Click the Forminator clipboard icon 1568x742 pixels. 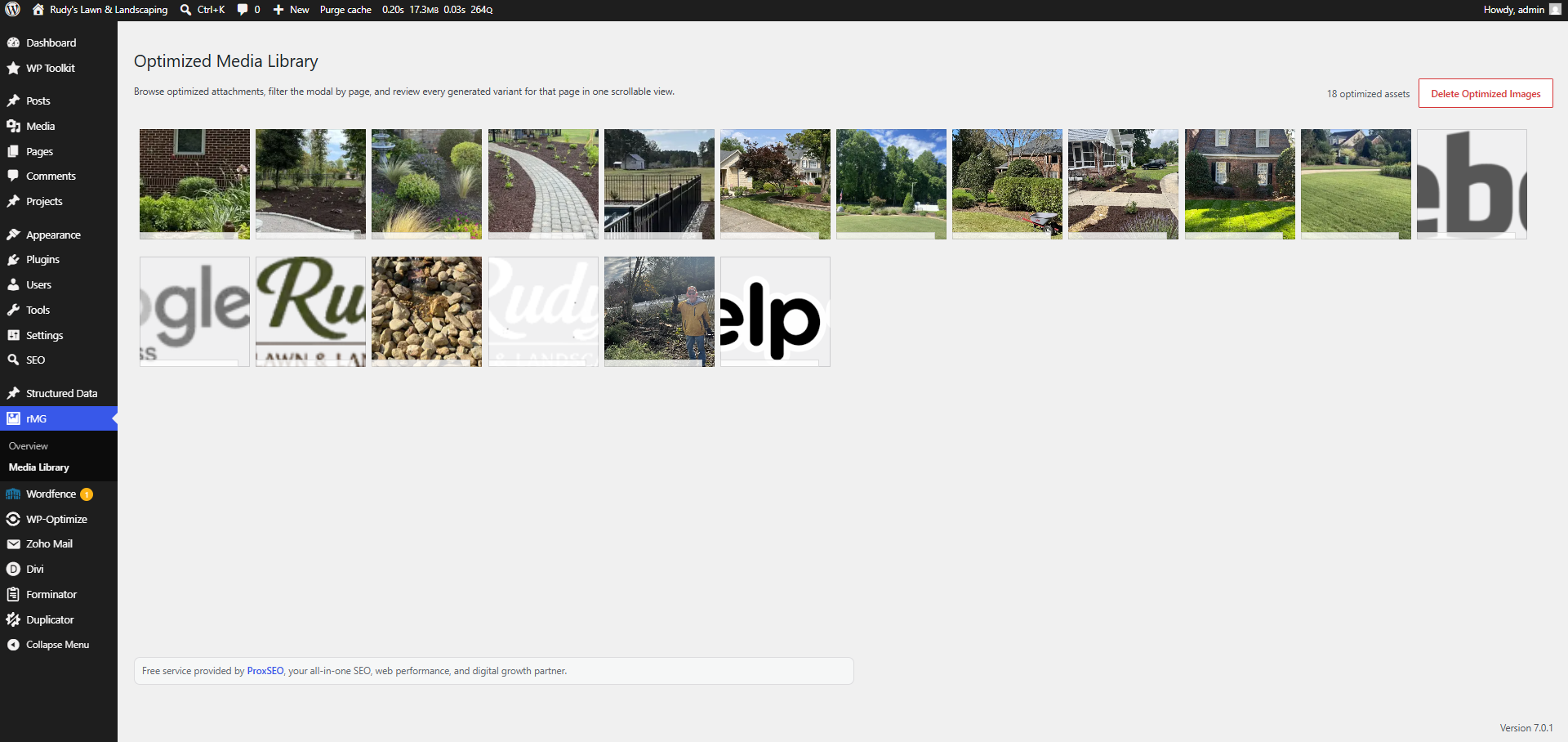[13, 594]
